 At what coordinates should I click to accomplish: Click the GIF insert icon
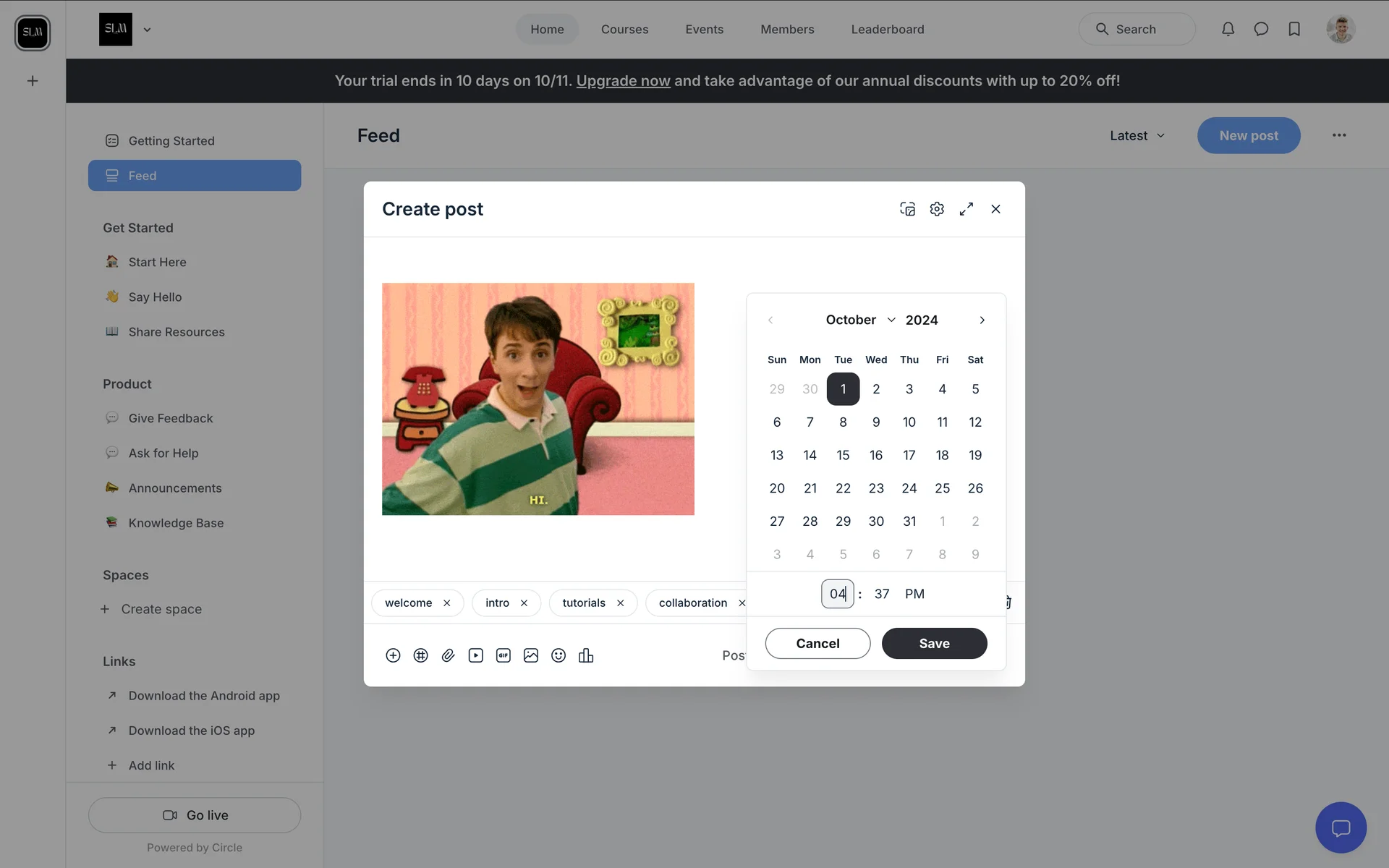point(504,655)
